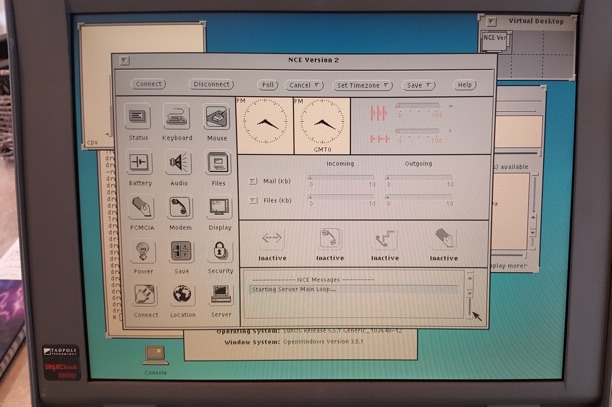Click the upper red signal gauge slider
The image size is (612, 407).
[418, 106]
